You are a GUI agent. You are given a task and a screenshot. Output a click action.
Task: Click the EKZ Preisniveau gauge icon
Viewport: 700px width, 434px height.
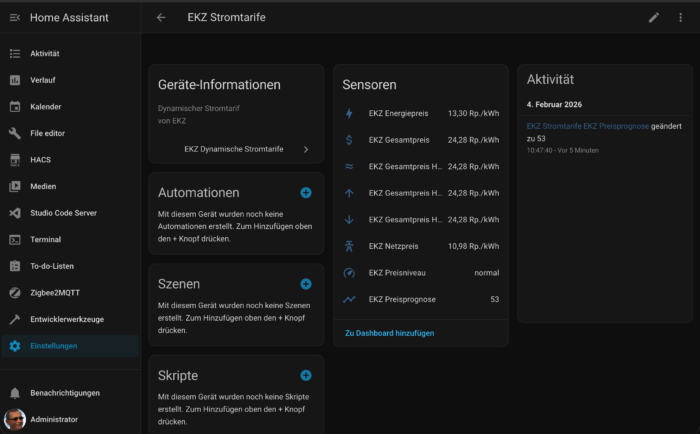click(349, 272)
